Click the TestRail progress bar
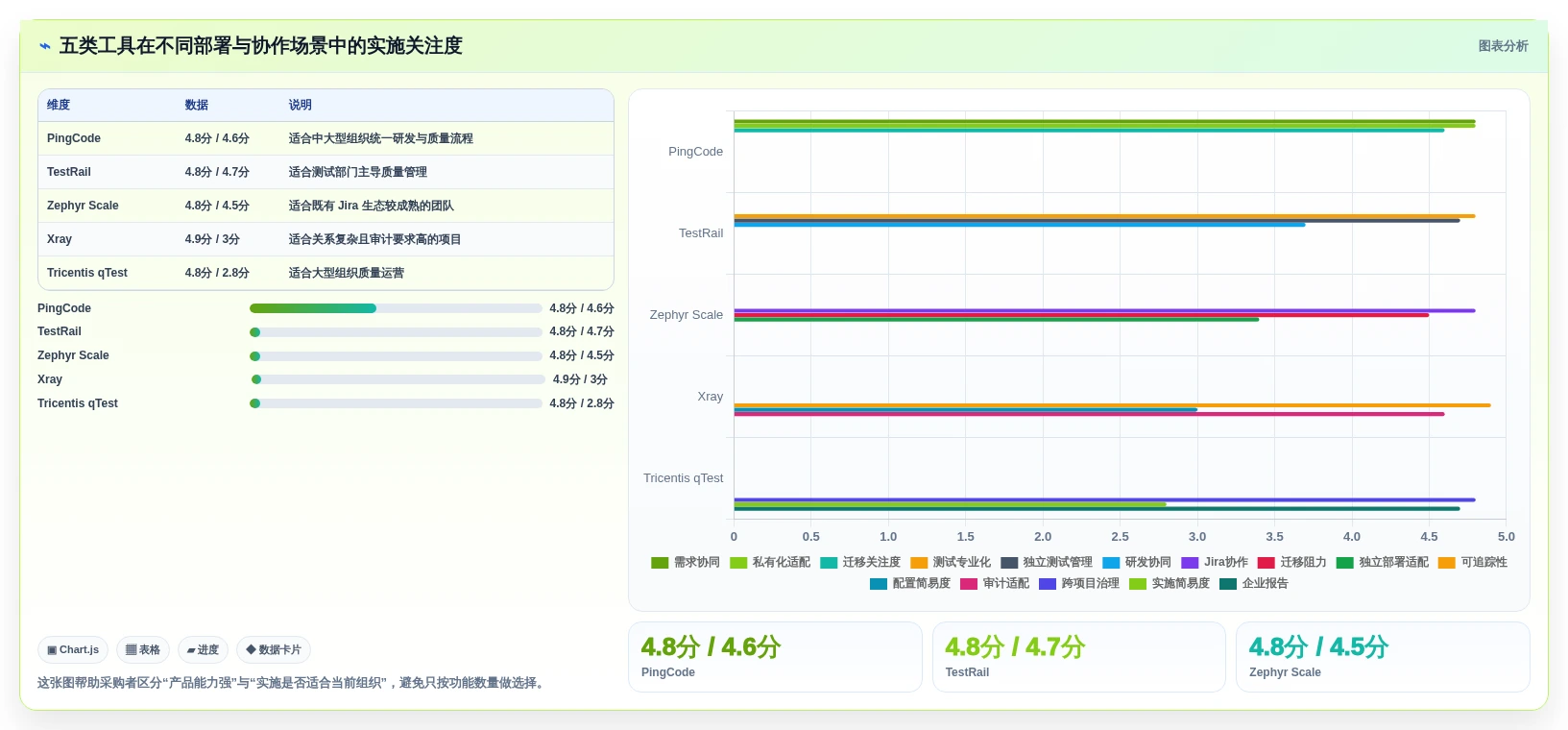This screenshot has width=1568, height=730. click(x=396, y=332)
